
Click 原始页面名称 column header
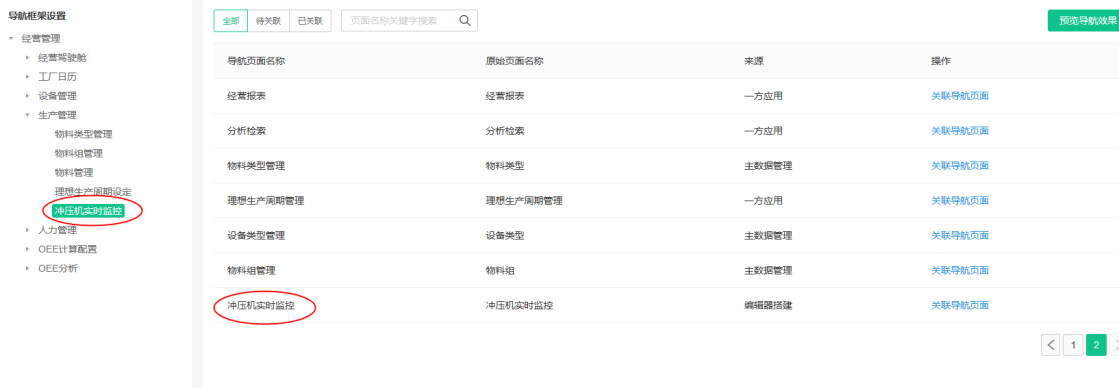coord(515,61)
